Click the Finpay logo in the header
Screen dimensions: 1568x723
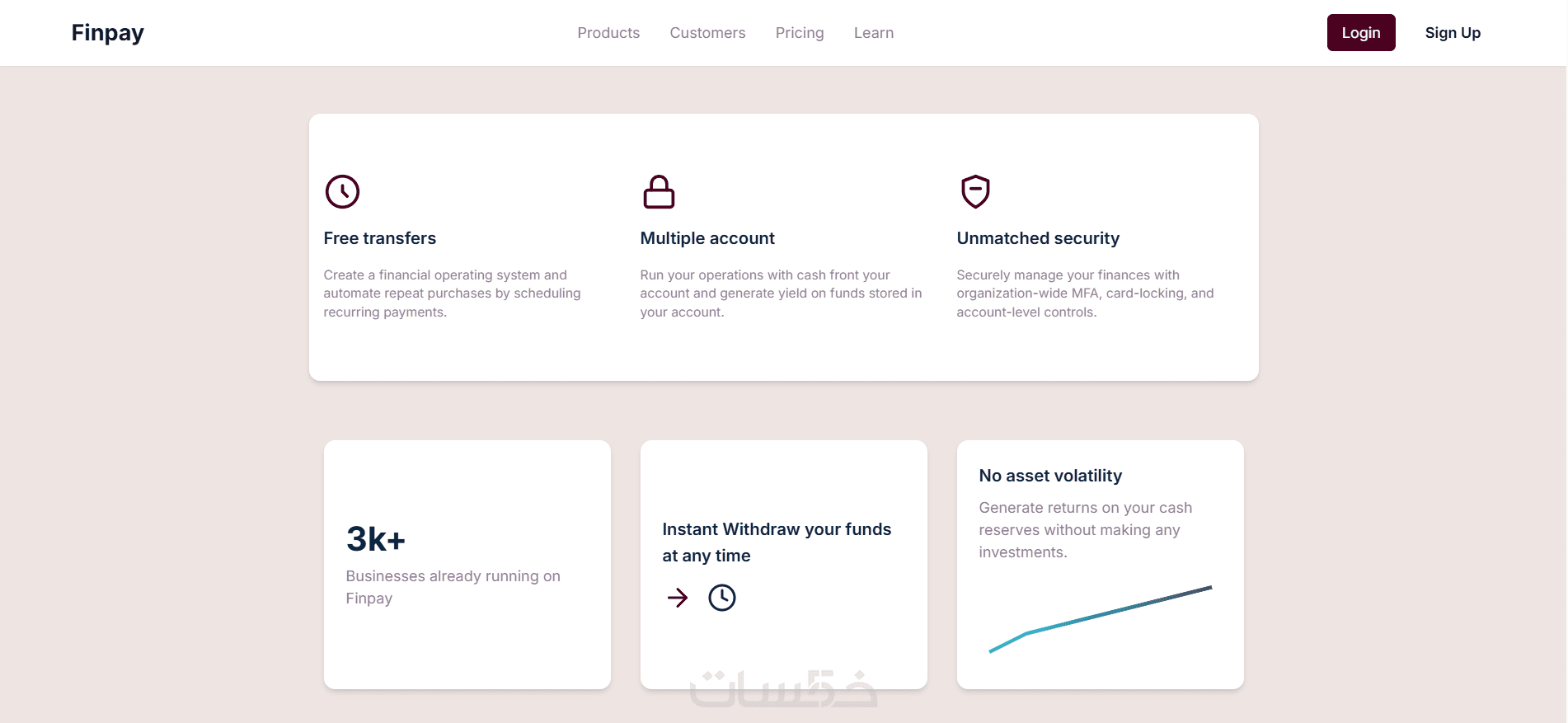click(108, 33)
